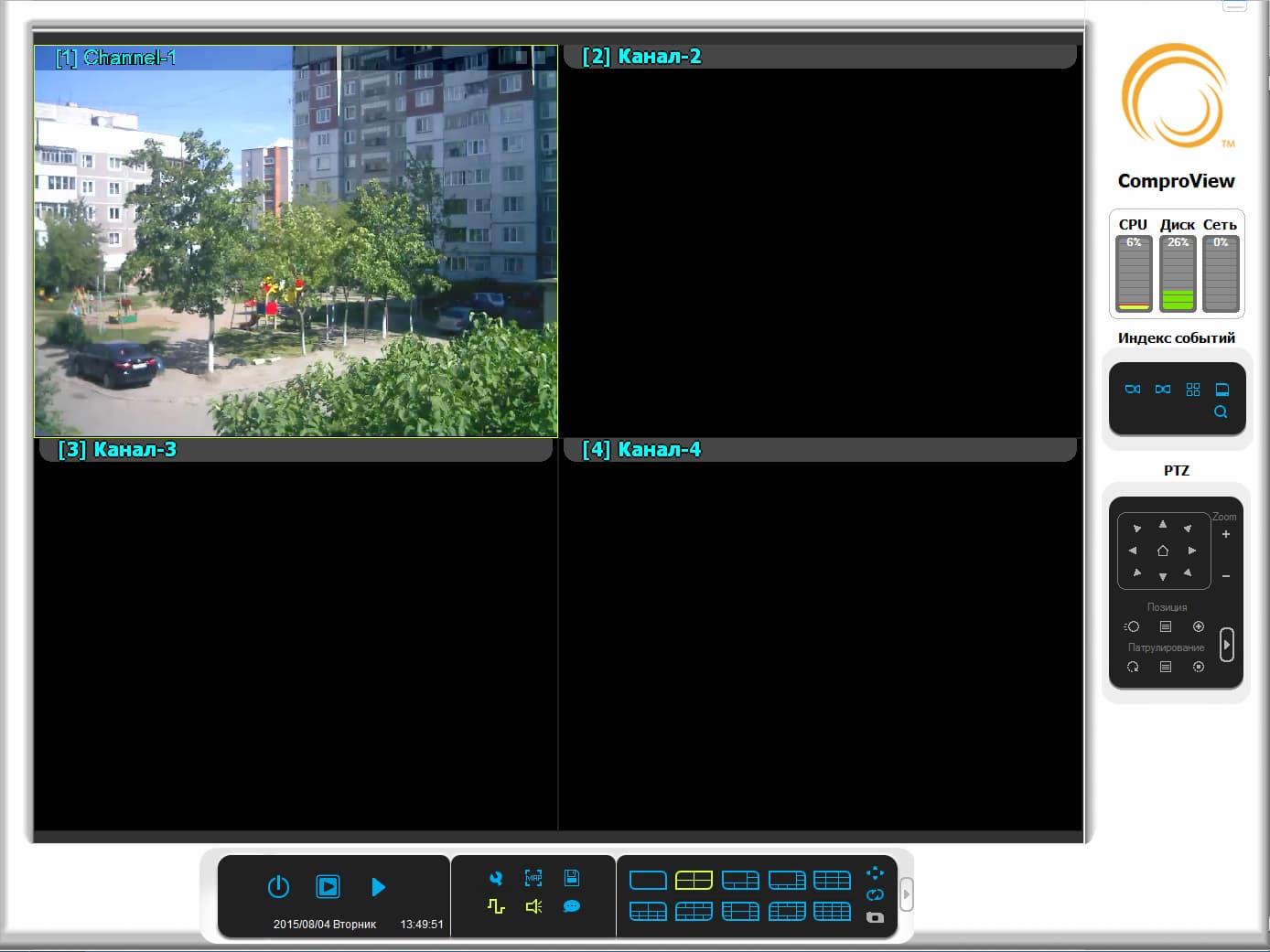This screenshot has width=1270, height=952.
Task: Open the four-squares grid icon in event index
Action: (1193, 390)
